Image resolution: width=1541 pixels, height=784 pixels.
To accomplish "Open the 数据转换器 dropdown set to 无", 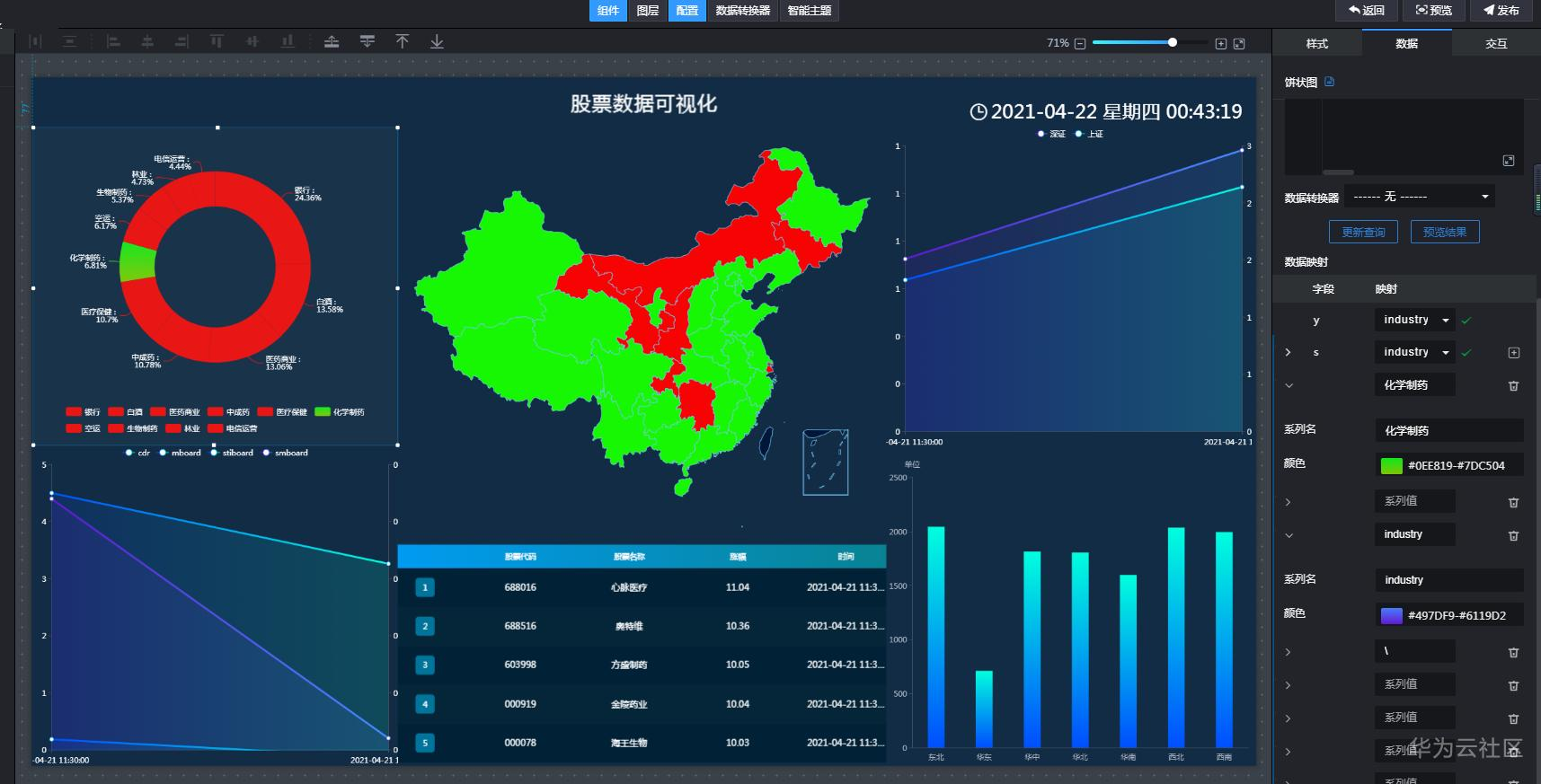I will [x=1419, y=197].
